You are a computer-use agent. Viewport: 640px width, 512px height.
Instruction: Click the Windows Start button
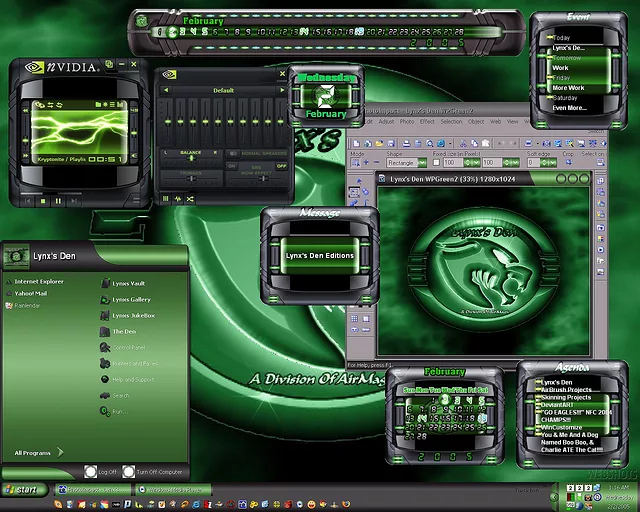click(x=24, y=490)
